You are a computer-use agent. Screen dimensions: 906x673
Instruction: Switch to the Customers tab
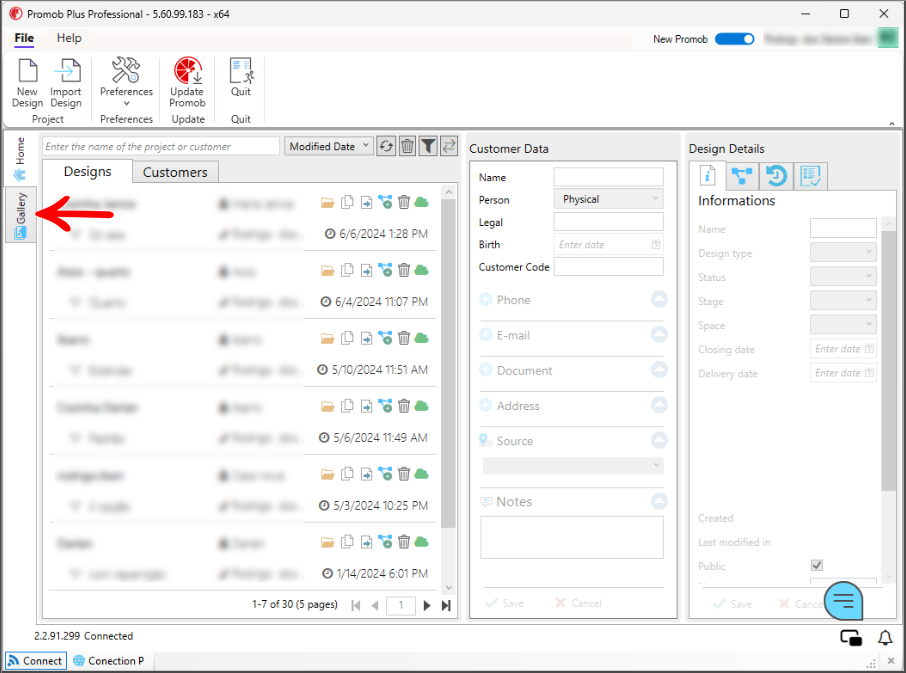click(175, 172)
